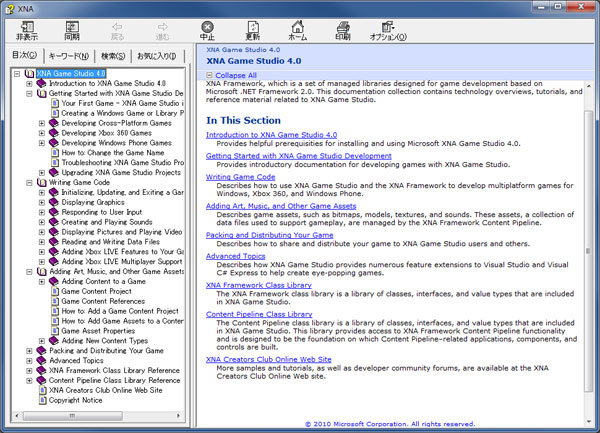Screen dimensions: 600x433
Task: Click the Forward (進む) arrow icon
Action: pyautogui.click(x=162, y=26)
